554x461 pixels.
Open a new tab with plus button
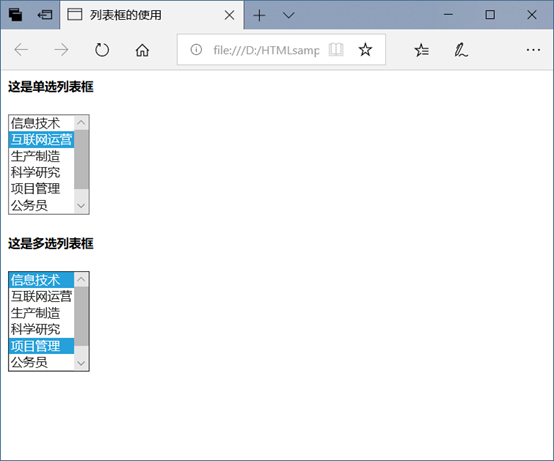point(259,15)
